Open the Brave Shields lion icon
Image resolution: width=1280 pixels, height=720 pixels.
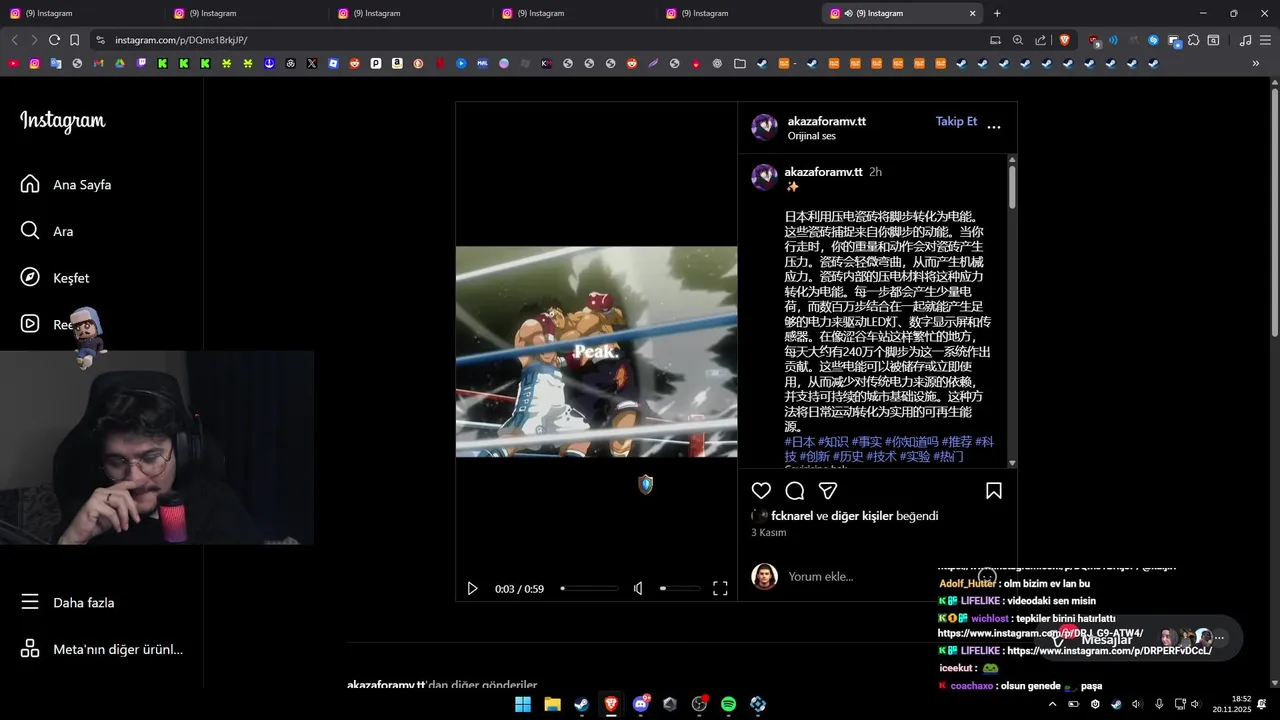pos(1064,40)
